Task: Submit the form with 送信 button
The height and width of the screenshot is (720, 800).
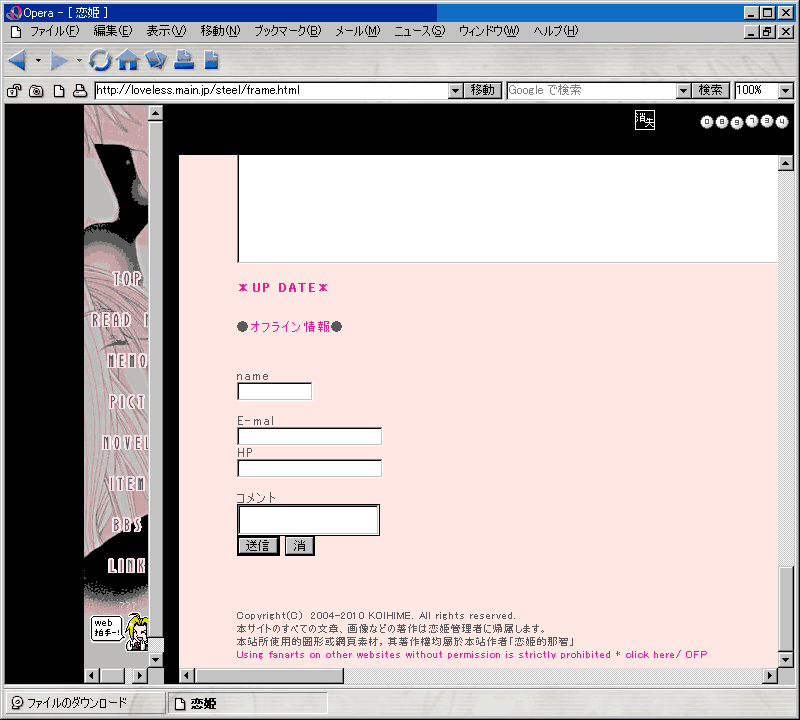Action: [x=258, y=546]
